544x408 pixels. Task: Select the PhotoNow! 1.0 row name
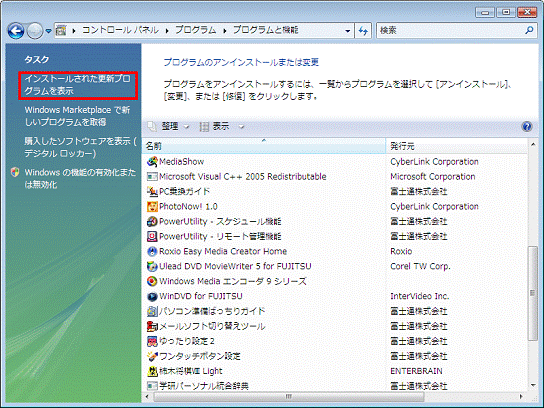coord(188,206)
